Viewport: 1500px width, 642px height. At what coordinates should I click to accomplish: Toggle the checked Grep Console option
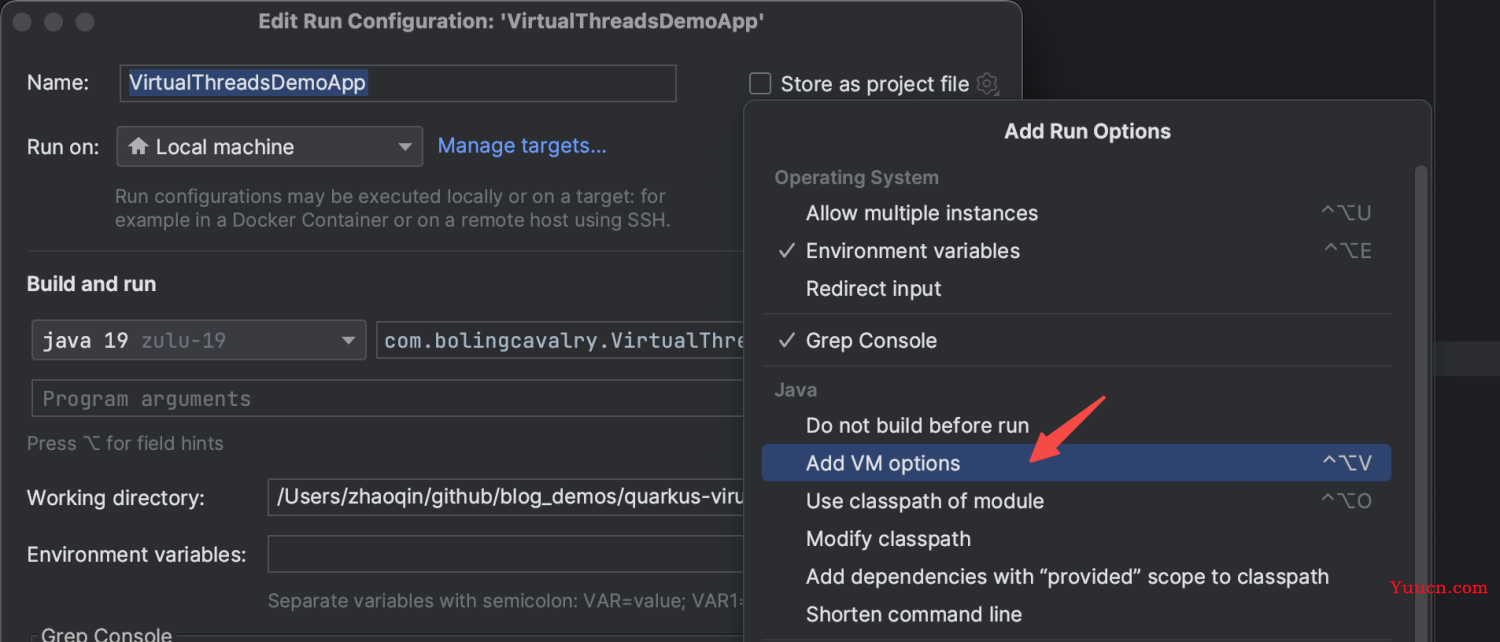point(1076,340)
